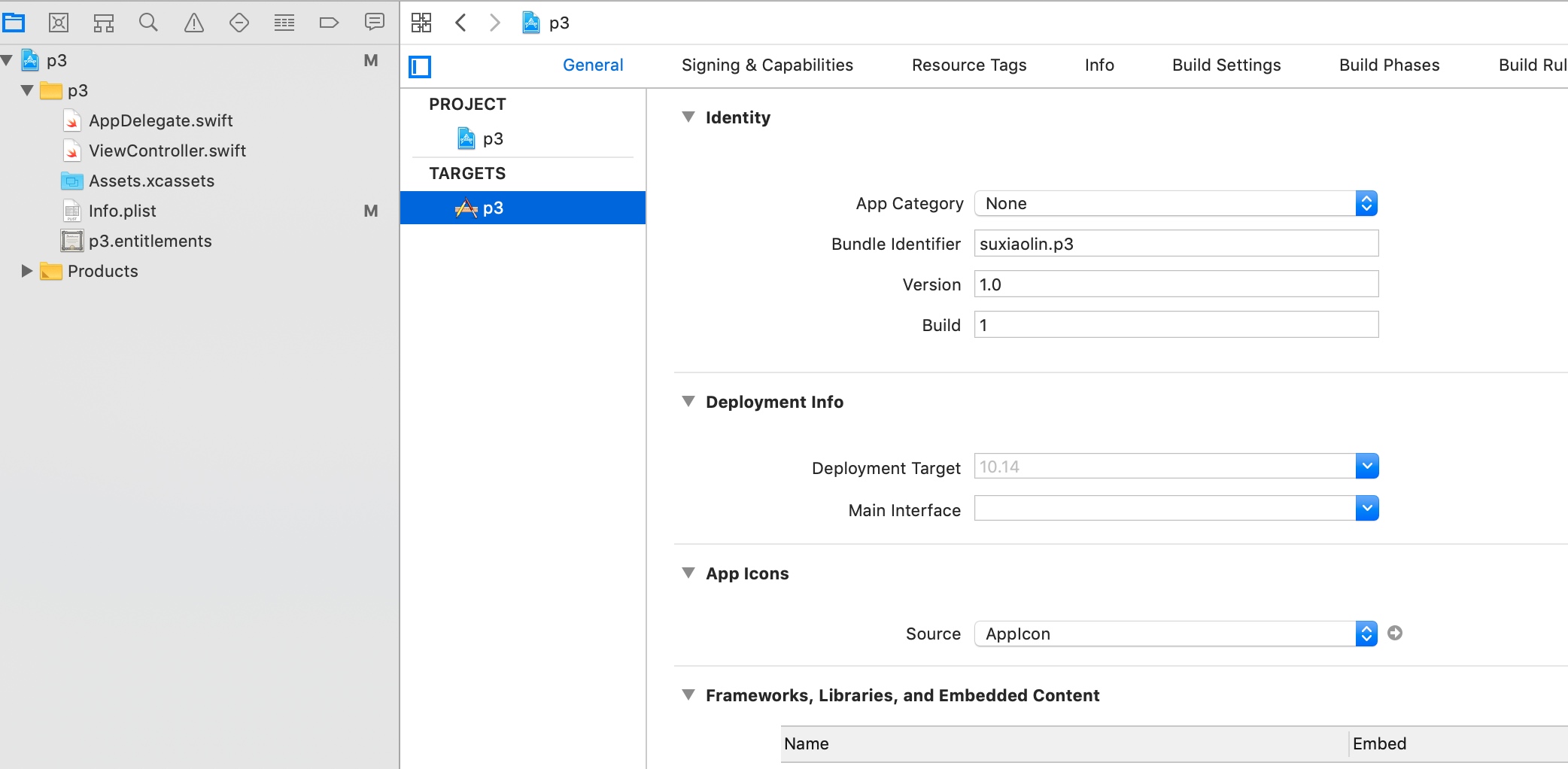Open the App Category dropdown

1176,203
